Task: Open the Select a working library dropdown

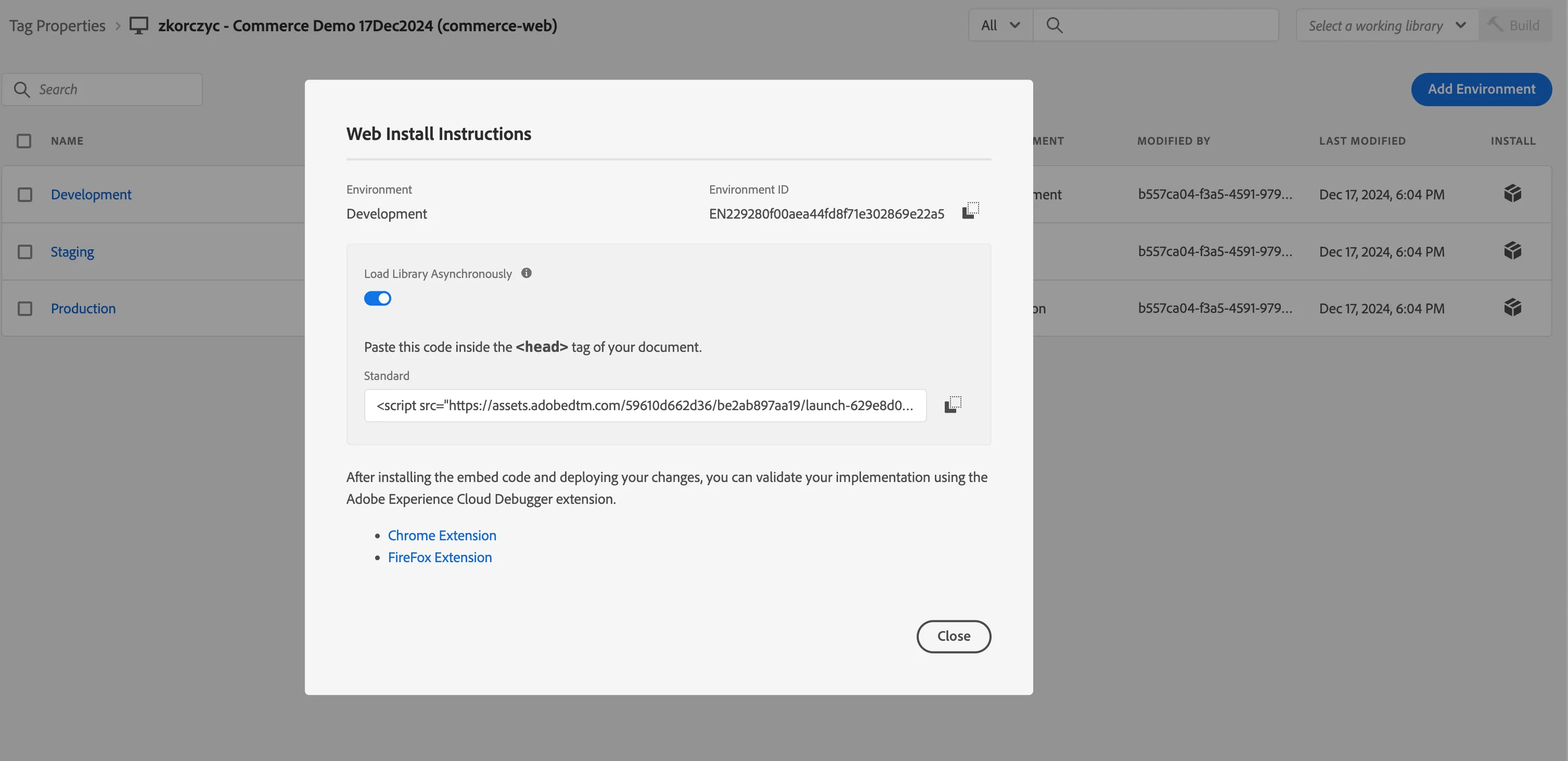Action: point(1387,26)
